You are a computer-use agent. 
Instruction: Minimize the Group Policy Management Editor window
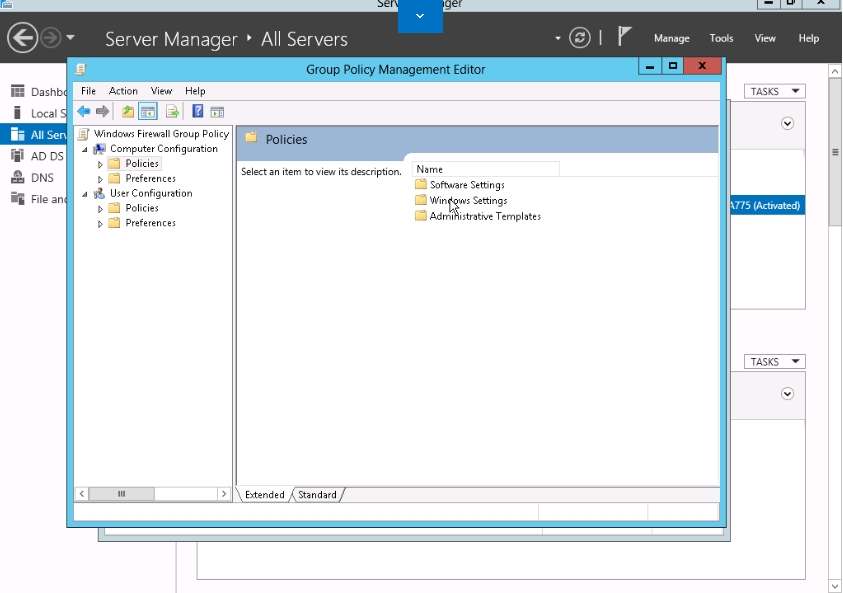(x=649, y=66)
